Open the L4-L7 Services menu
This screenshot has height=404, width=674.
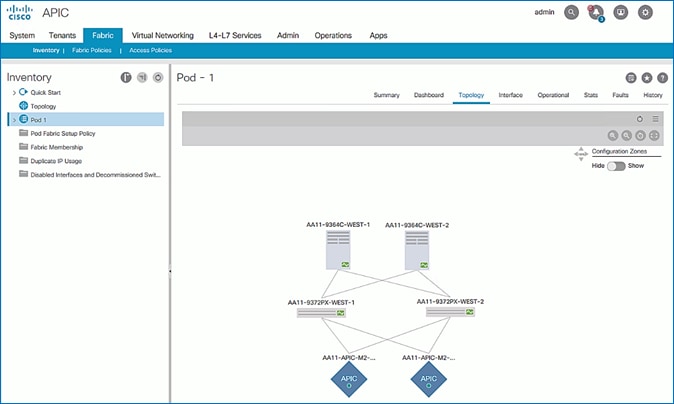coord(235,35)
